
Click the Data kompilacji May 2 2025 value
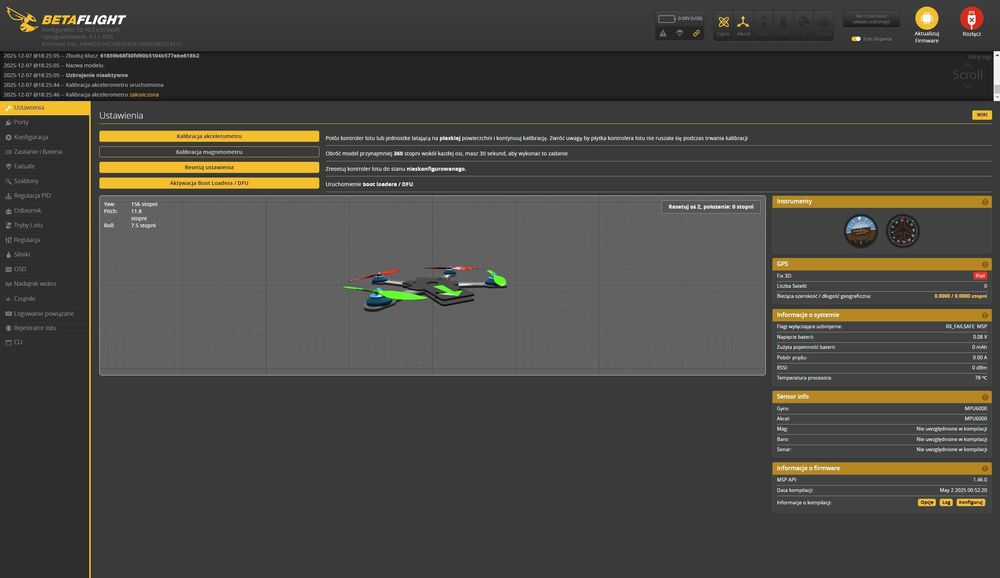(x=963, y=491)
